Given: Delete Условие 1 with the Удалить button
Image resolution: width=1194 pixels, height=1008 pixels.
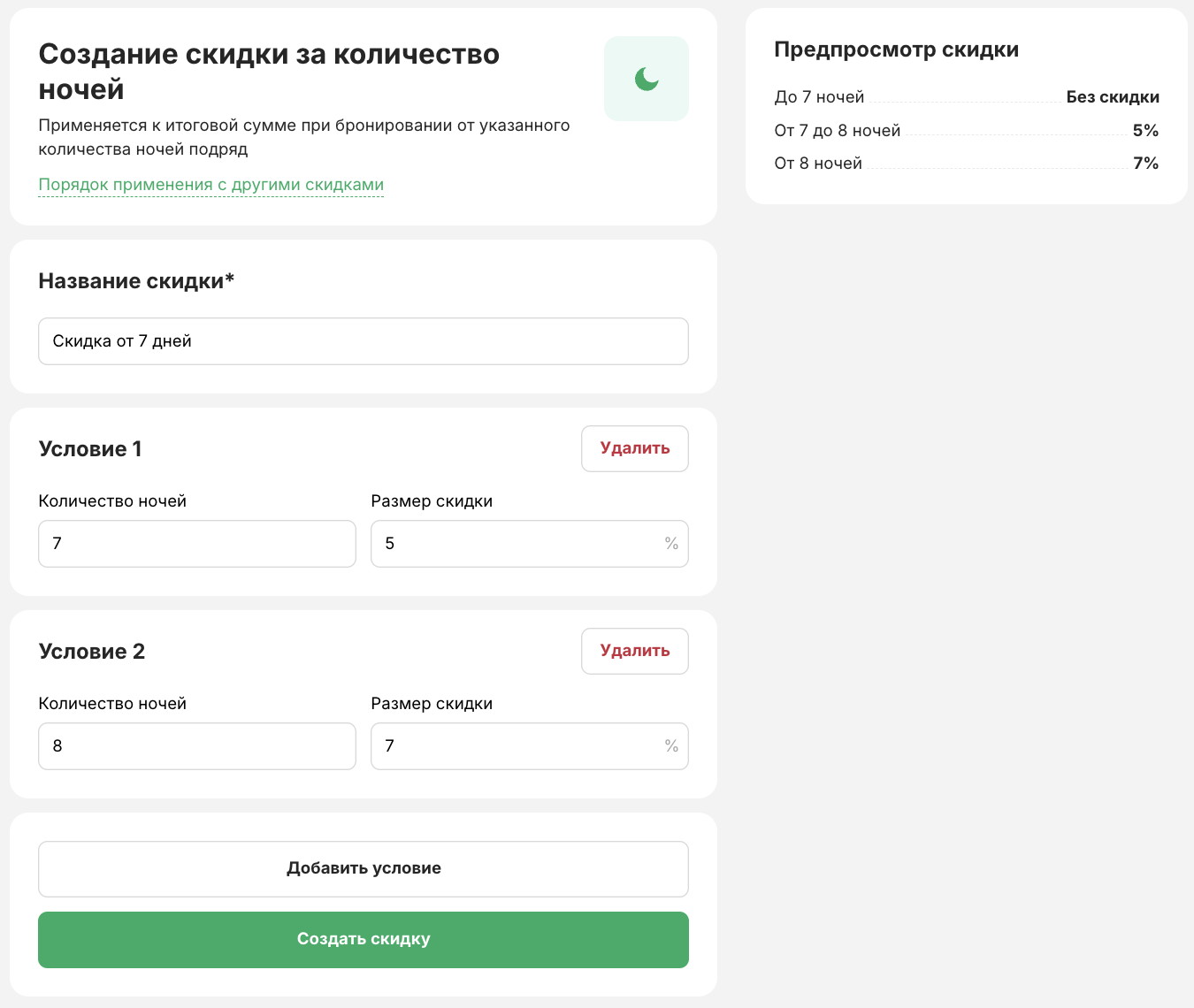Looking at the screenshot, I should 635,448.
